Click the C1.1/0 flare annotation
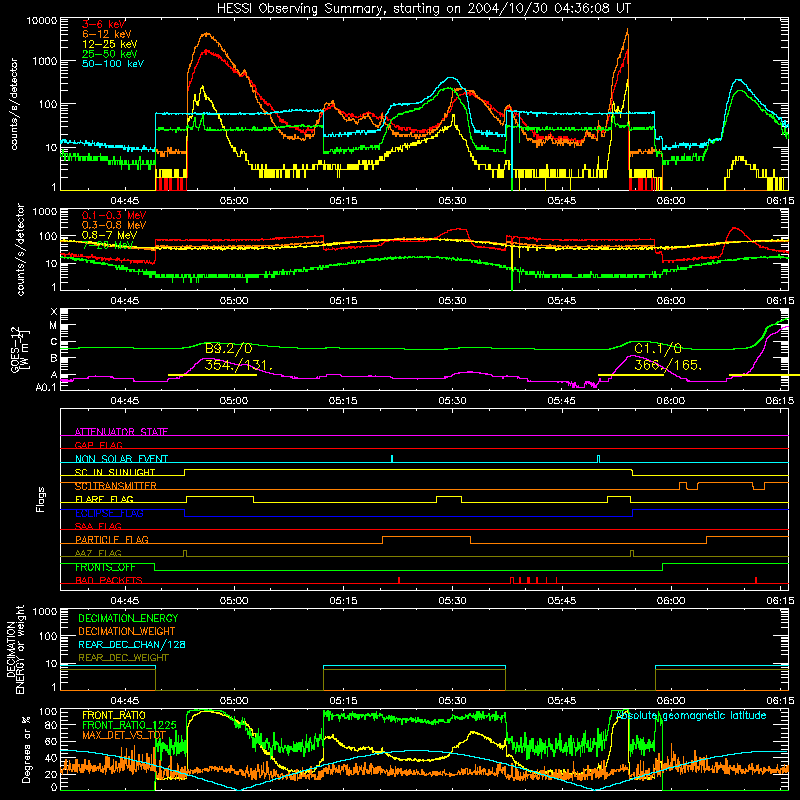800x800 pixels. point(658,349)
